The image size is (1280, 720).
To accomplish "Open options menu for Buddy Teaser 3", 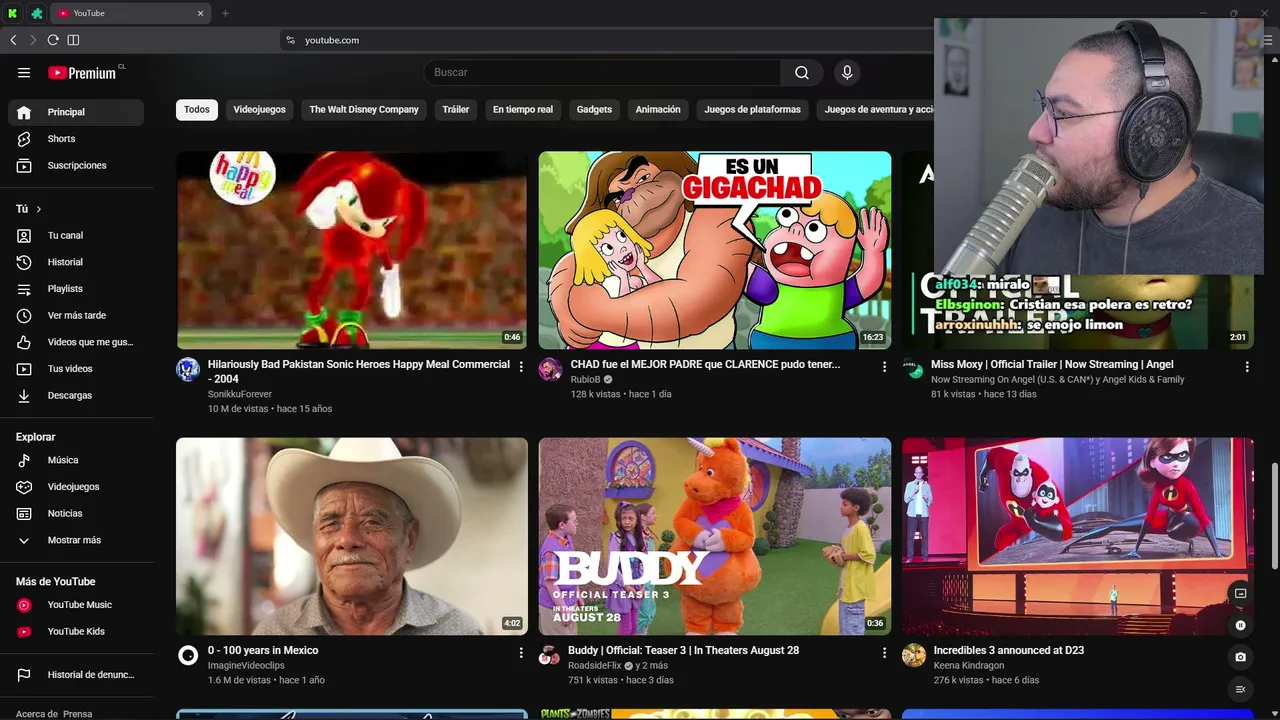I will pos(884,653).
